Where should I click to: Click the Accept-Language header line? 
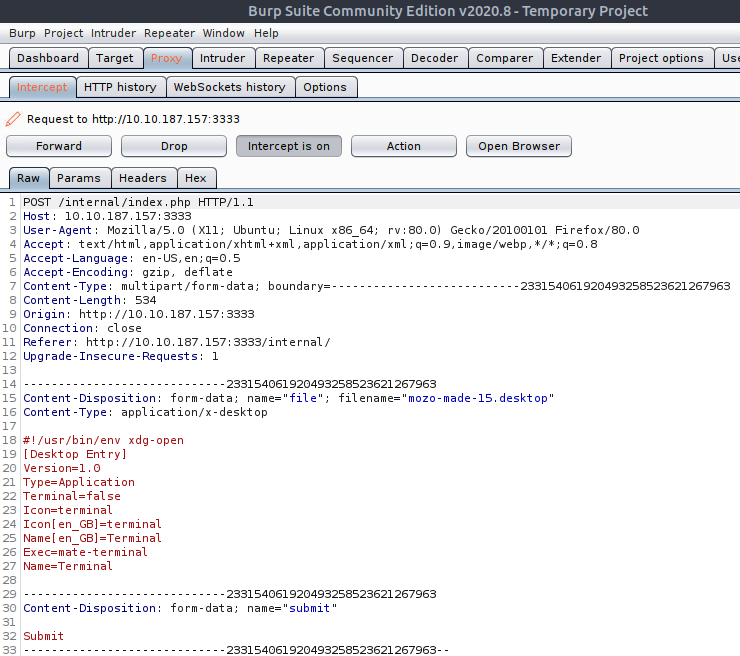(132, 258)
